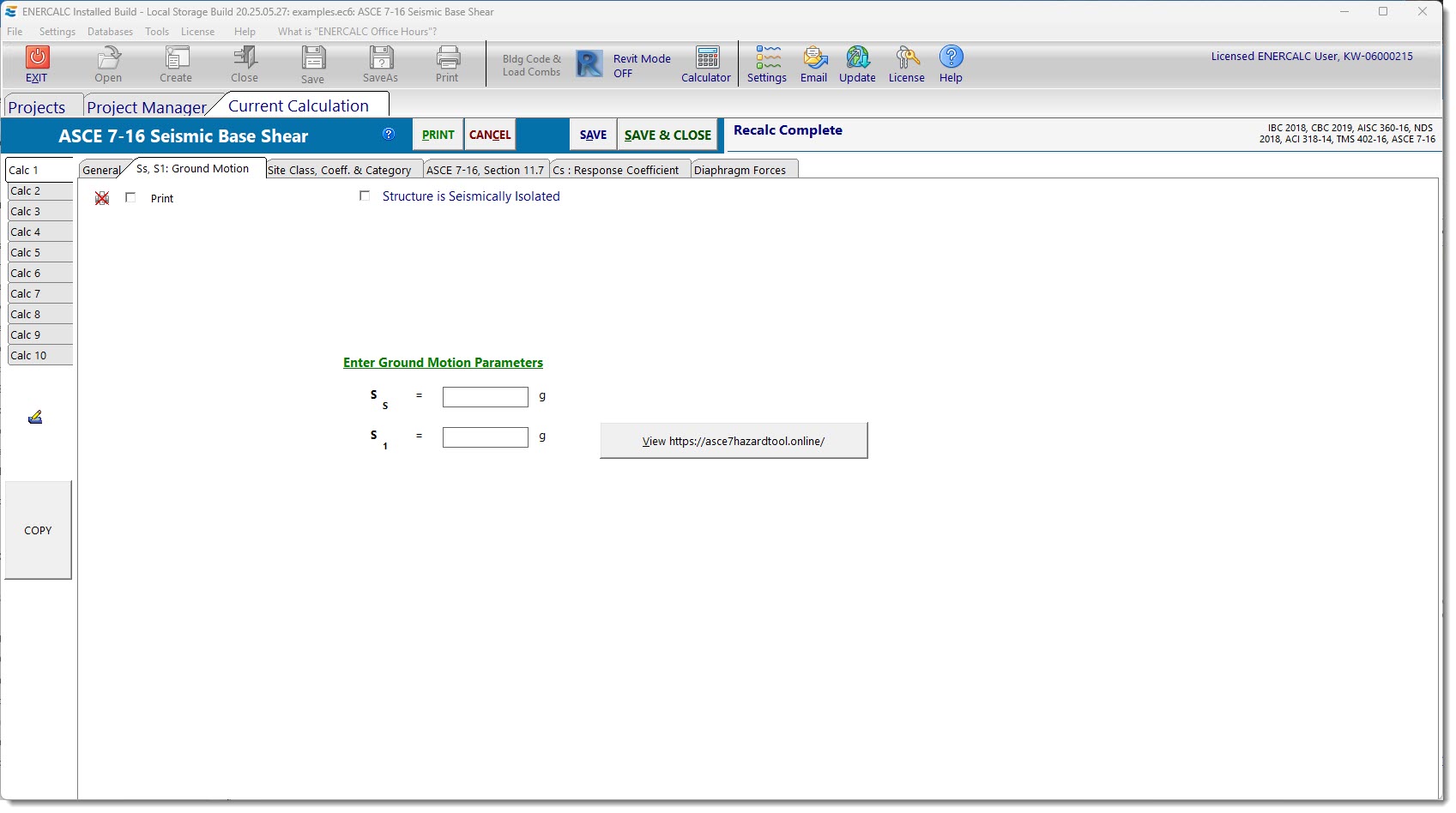Click the Ss input field

coord(485,397)
